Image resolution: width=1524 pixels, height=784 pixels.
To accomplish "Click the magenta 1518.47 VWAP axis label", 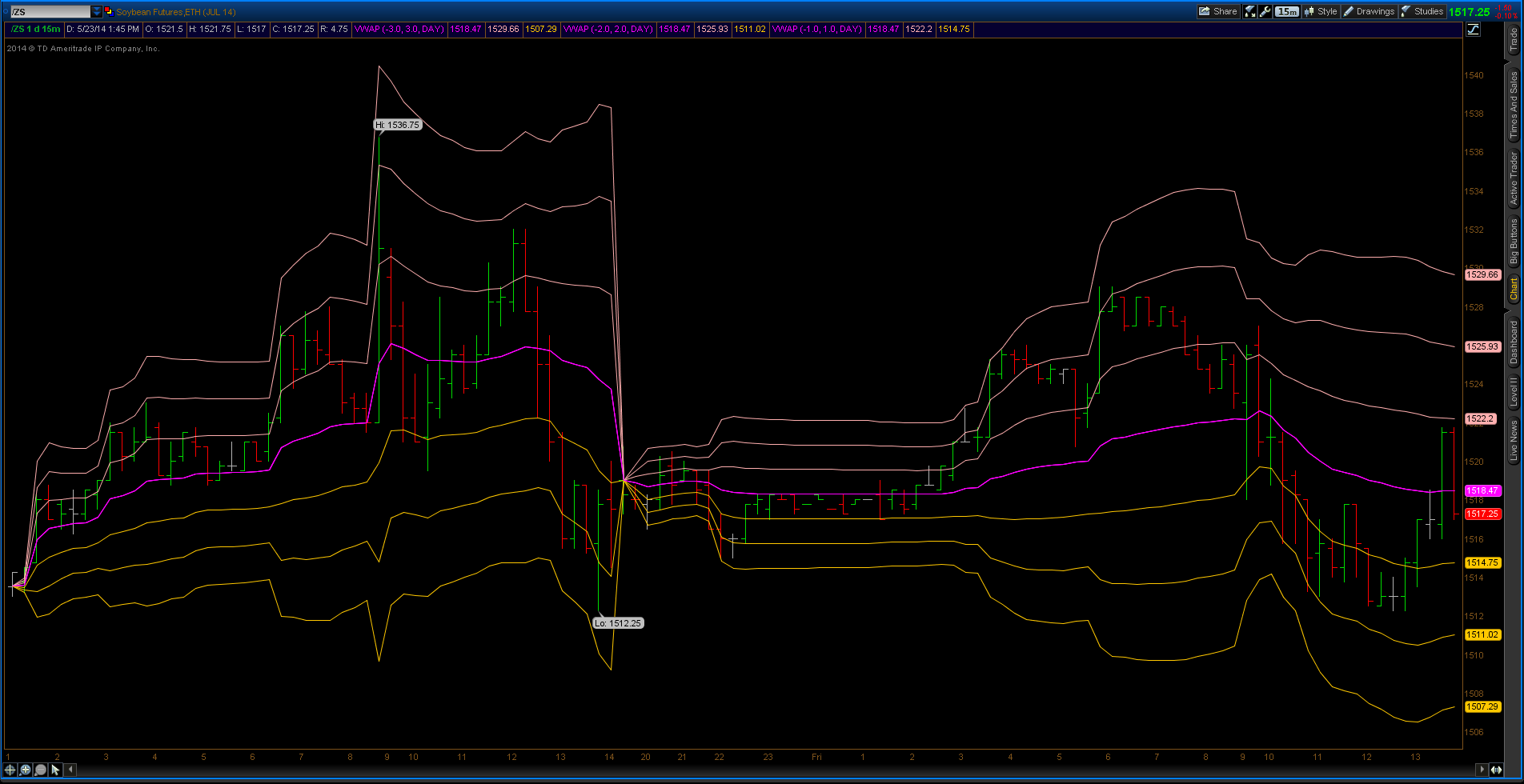I will click(x=1482, y=490).
